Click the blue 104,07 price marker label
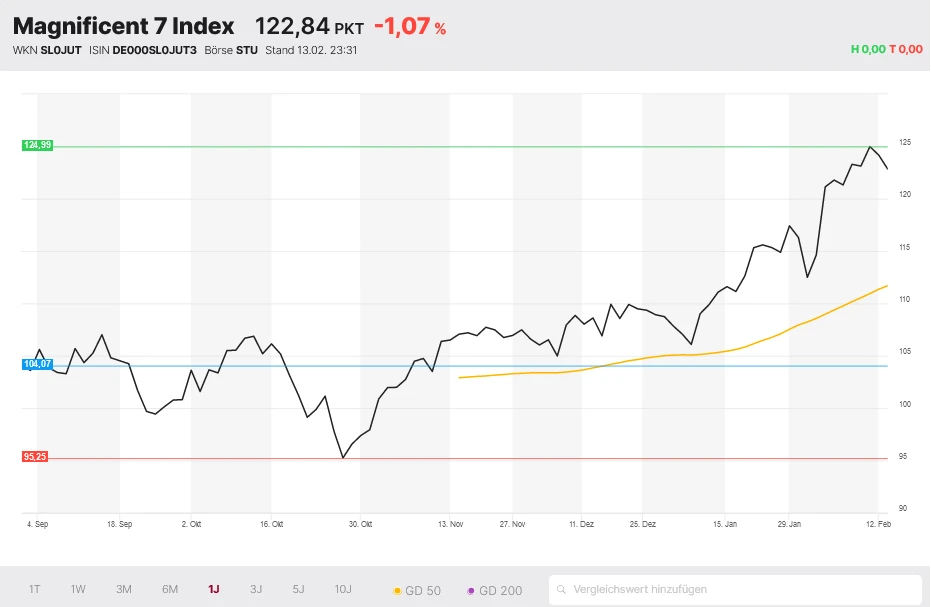Image resolution: width=931 pixels, height=607 pixels. pyautogui.click(x=36, y=365)
